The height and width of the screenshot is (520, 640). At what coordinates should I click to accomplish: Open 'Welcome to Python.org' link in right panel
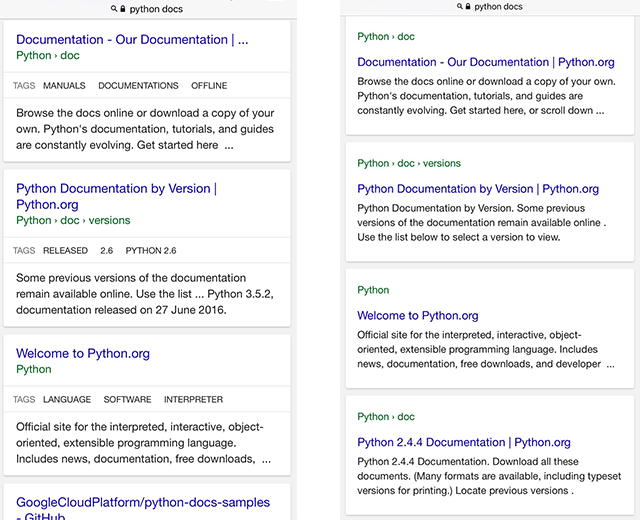tap(417, 316)
